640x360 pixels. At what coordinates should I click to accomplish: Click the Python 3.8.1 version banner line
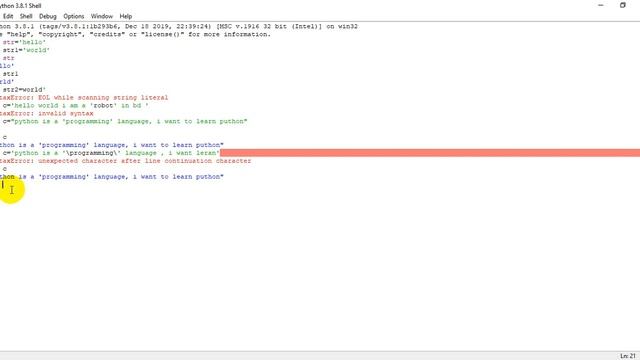179,27
